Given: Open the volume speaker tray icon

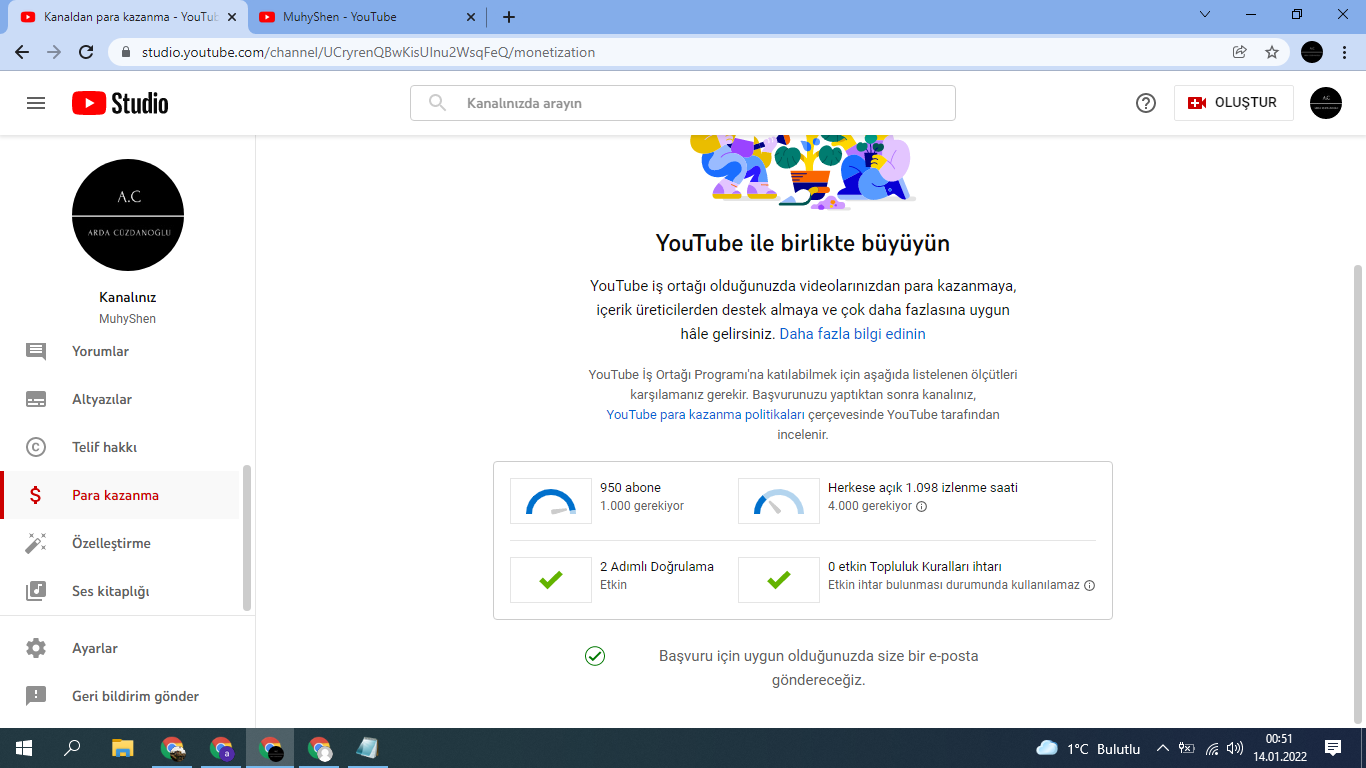Looking at the screenshot, I should pyautogui.click(x=1235, y=748).
